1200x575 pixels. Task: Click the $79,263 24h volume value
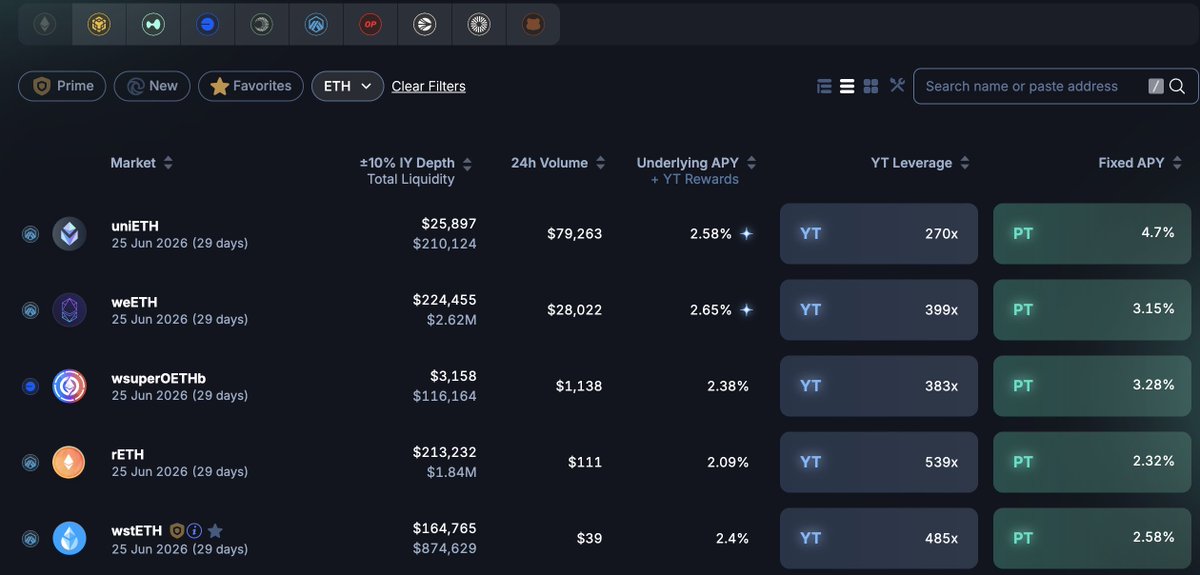[575, 233]
